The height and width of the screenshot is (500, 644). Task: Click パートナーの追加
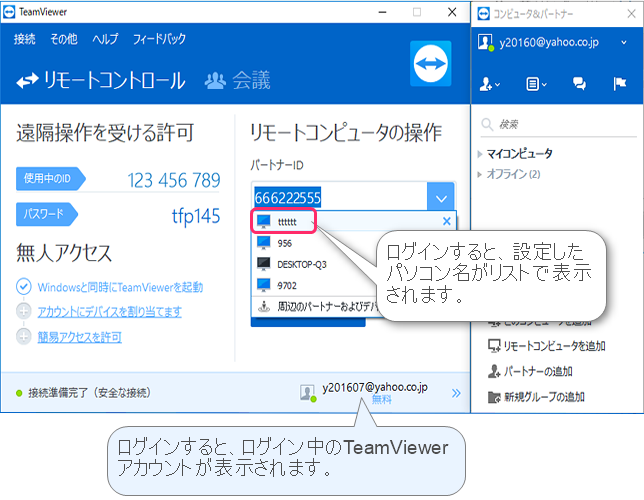(x=530, y=371)
